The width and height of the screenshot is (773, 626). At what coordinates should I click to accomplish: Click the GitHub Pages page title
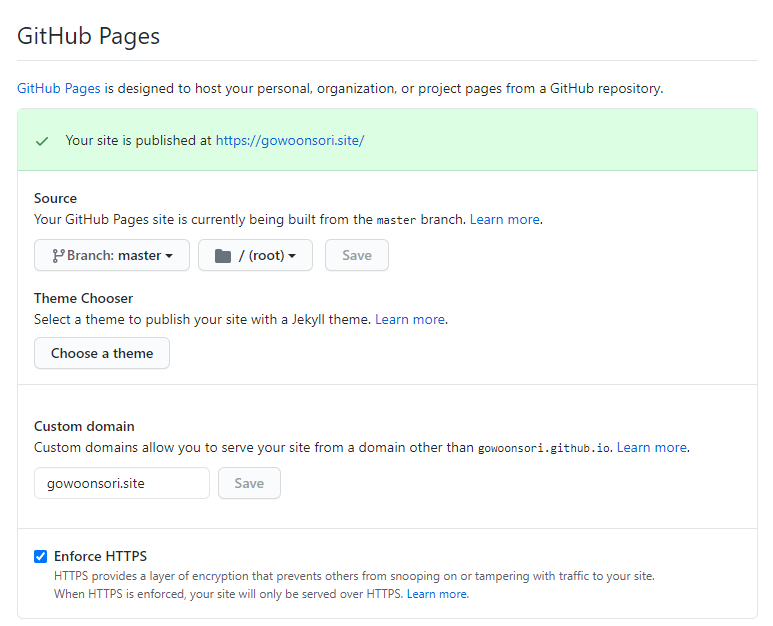point(88,36)
